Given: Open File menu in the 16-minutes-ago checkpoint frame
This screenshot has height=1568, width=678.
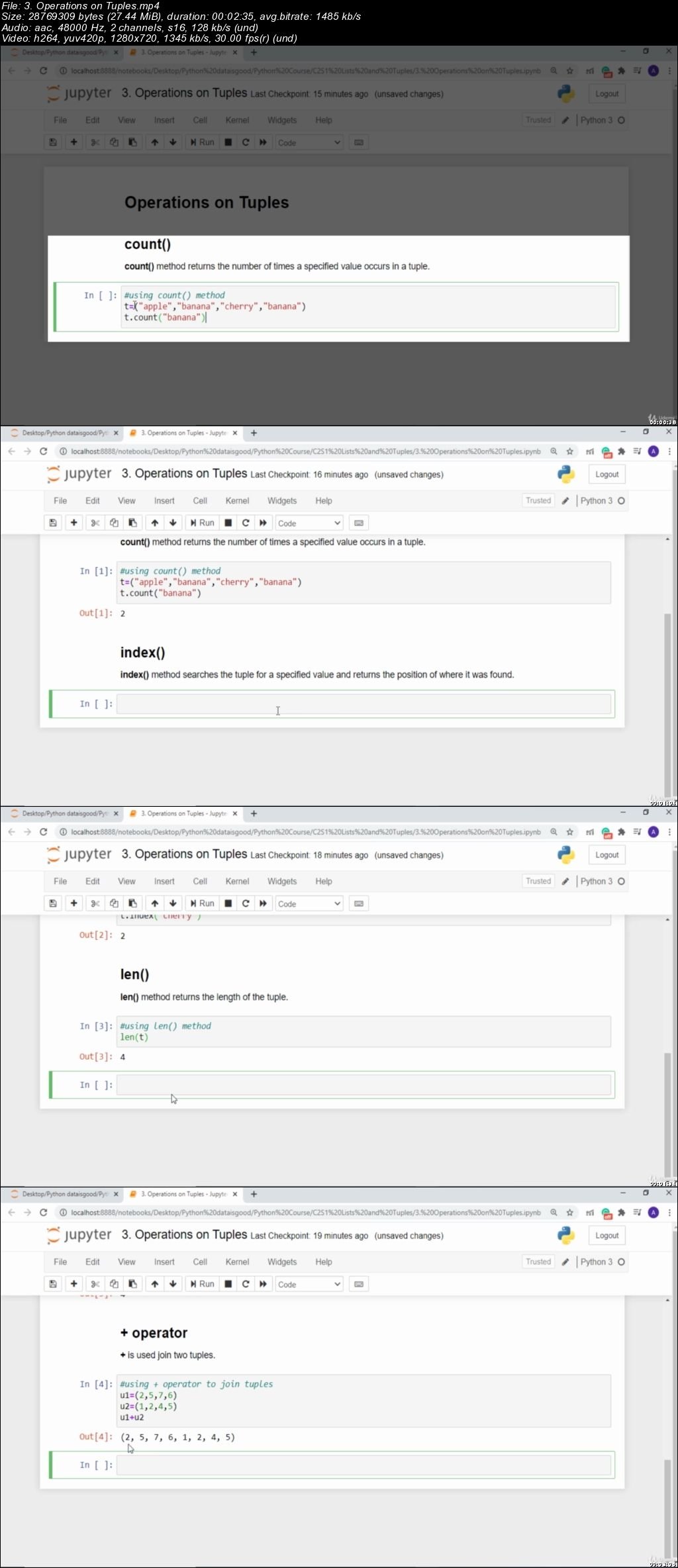Looking at the screenshot, I should (x=60, y=501).
